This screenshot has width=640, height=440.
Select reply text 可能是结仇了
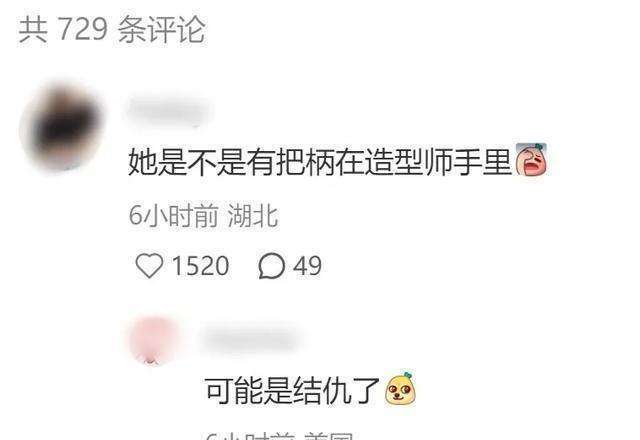point(291,391)
